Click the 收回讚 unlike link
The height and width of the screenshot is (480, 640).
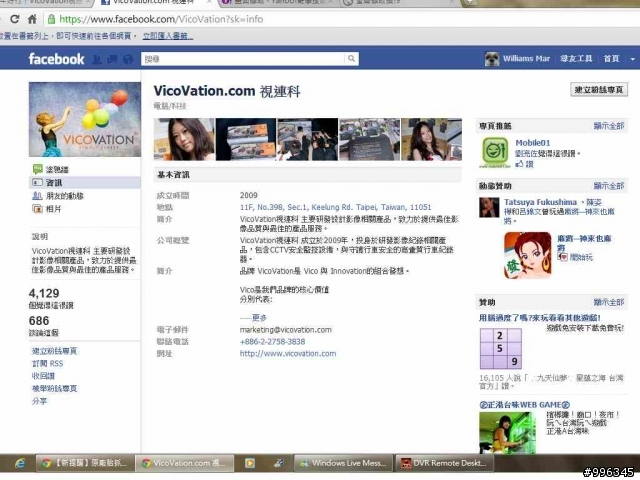coord(43,376)
